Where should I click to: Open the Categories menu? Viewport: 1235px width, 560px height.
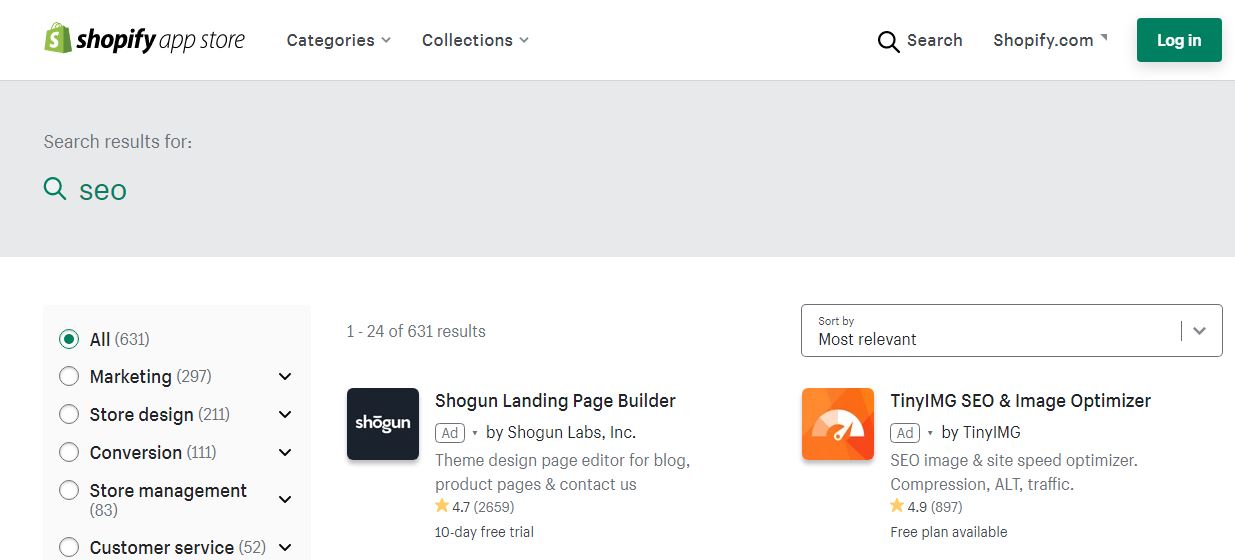[339, 41]
